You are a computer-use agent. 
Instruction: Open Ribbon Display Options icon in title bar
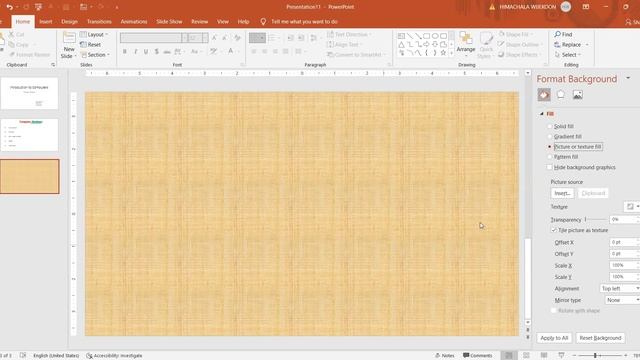[x=586, y=7]
